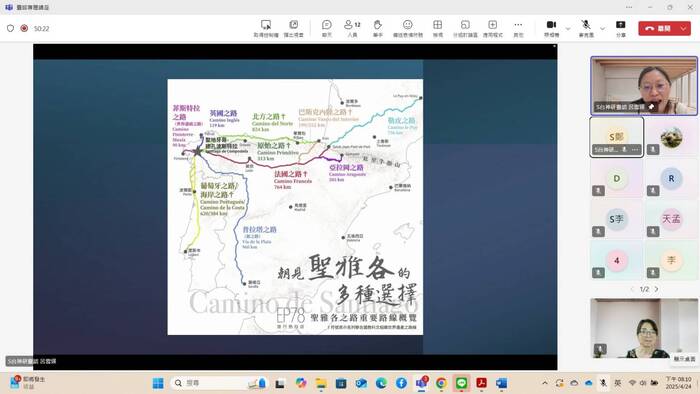700x394 pixels.
Task: Show the People list with 12 participants
Action: [x=352, y=28]
